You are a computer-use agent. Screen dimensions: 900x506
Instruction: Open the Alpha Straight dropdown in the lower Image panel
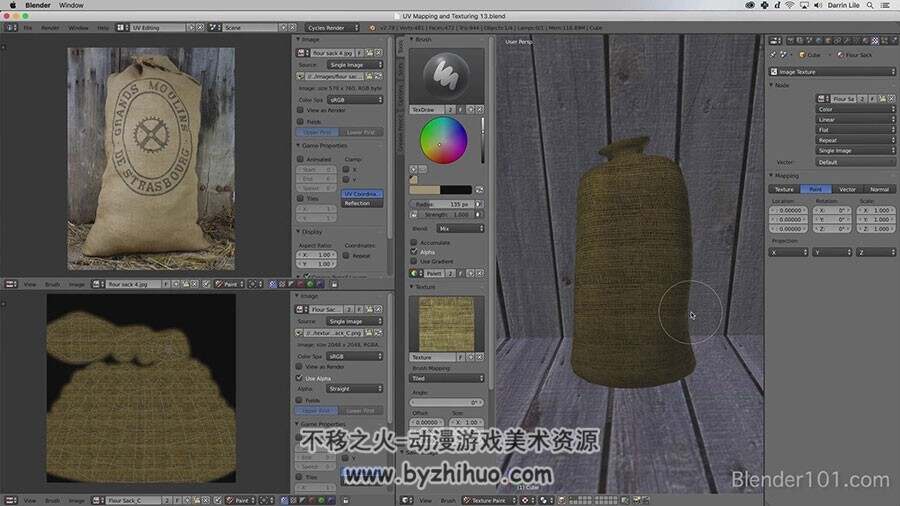pos(355,388)
